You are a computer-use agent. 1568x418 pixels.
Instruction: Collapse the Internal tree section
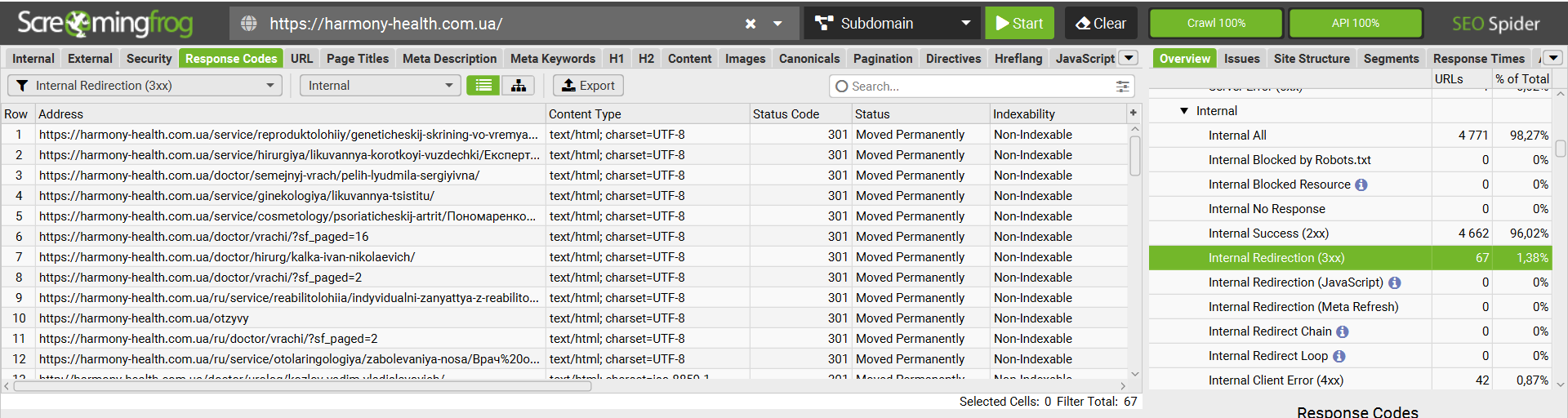[1184, 111]
